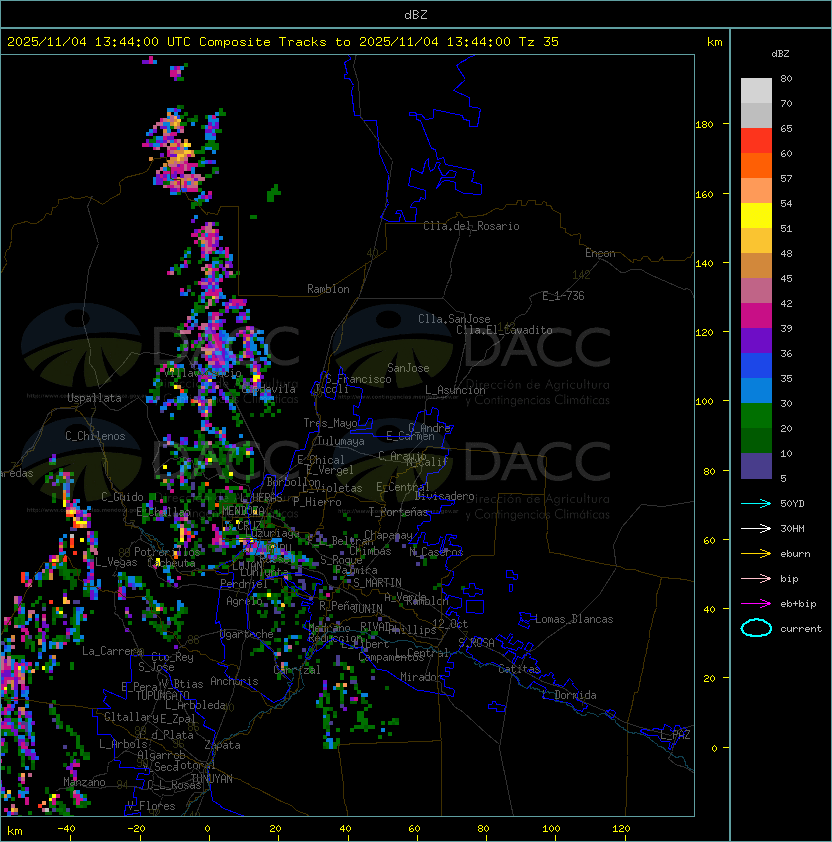Click the cyan 'current' ellipse icon
Screen dimensions: 832x842
[x=756, y=628]
